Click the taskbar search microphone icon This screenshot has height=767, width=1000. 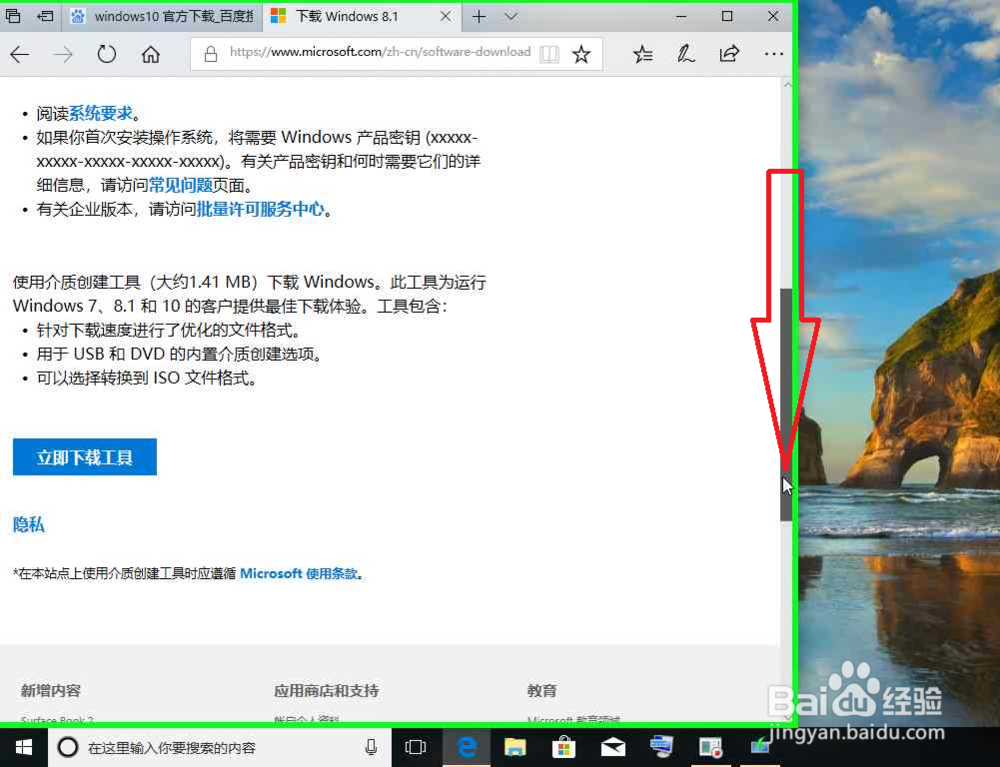tap(371, 747)
